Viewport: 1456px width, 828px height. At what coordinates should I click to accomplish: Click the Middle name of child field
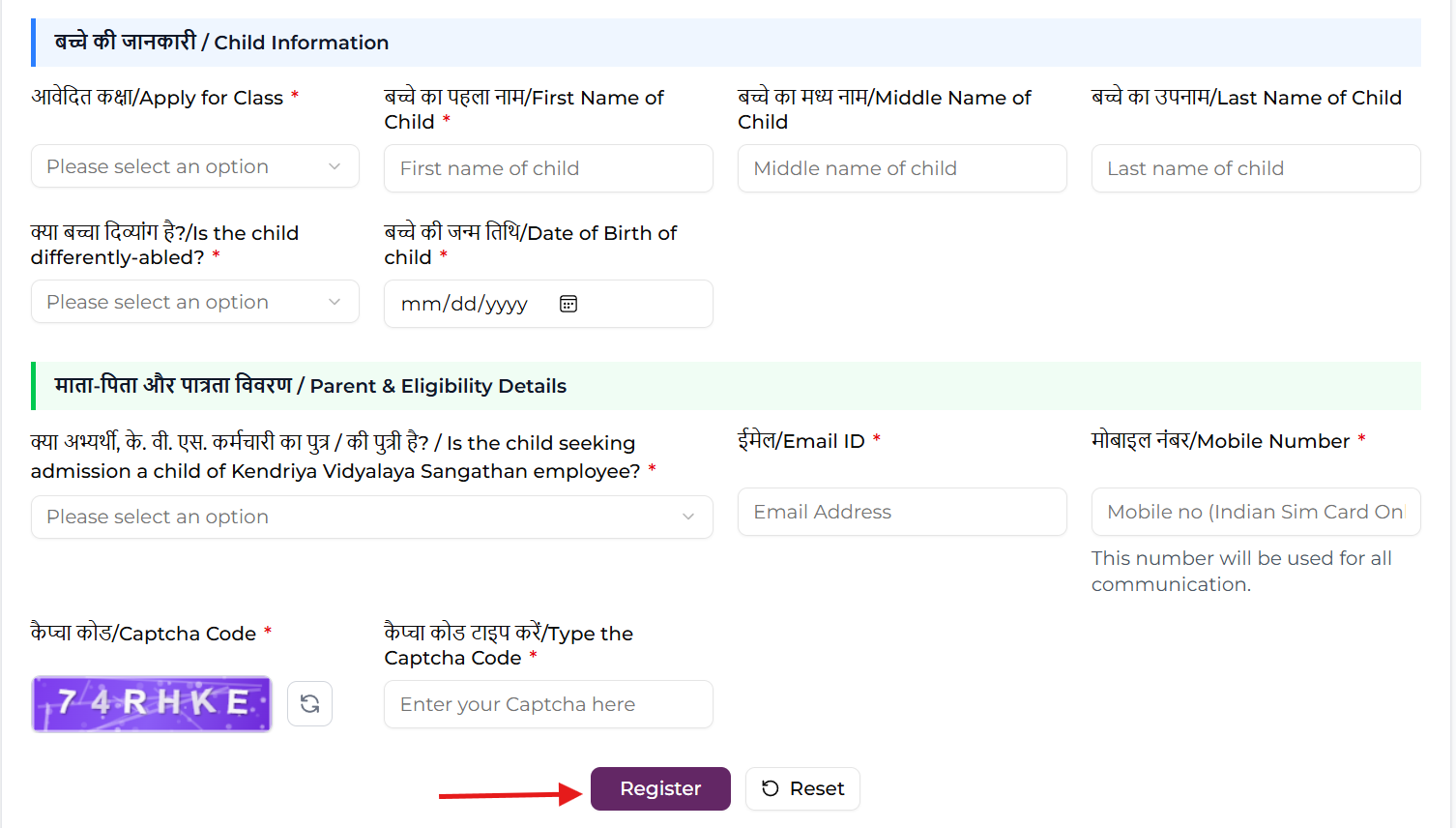902,168
